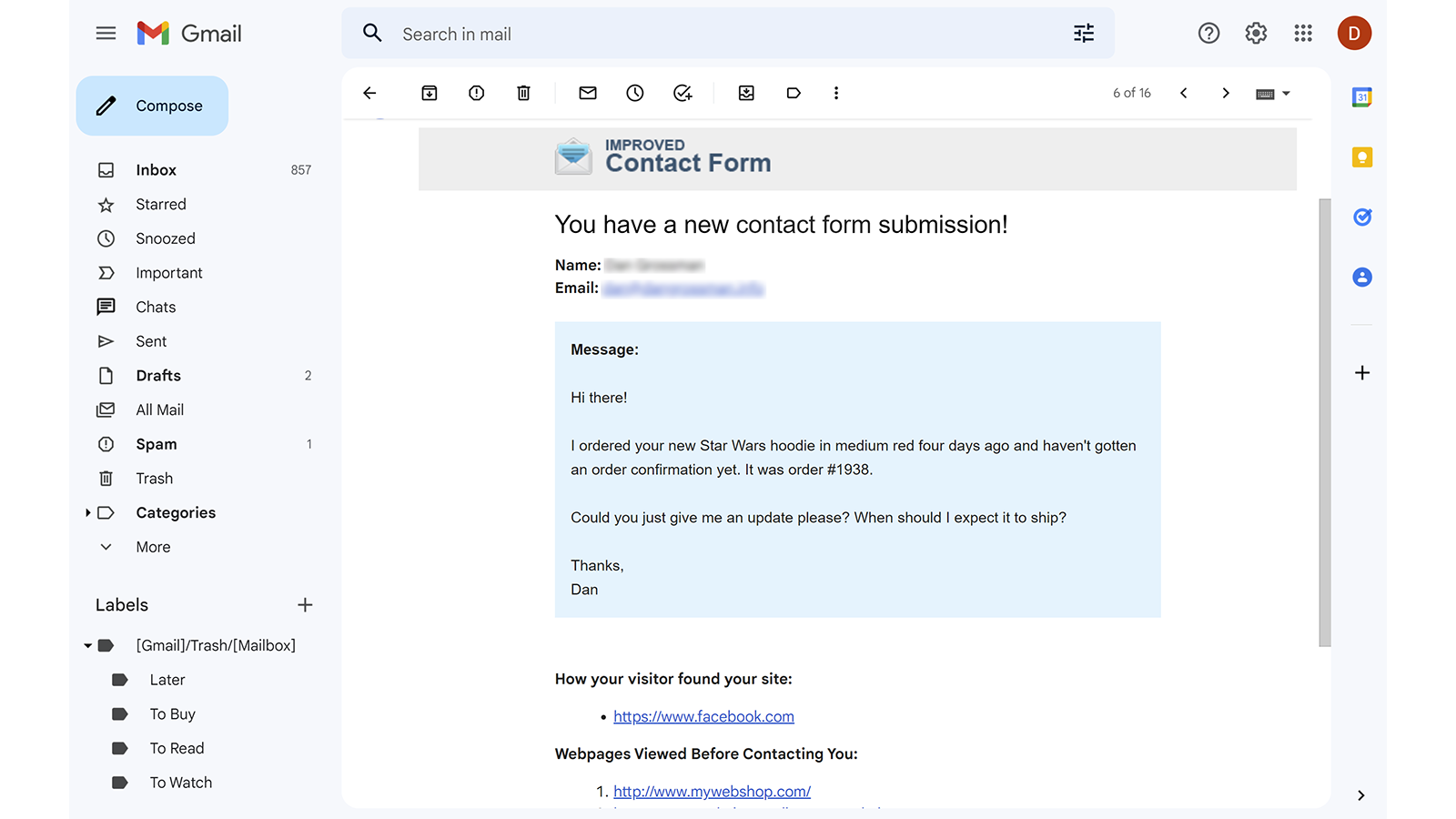Add this email to Tasks
This screenshot has width=1456, height=819.
point(682,93)
